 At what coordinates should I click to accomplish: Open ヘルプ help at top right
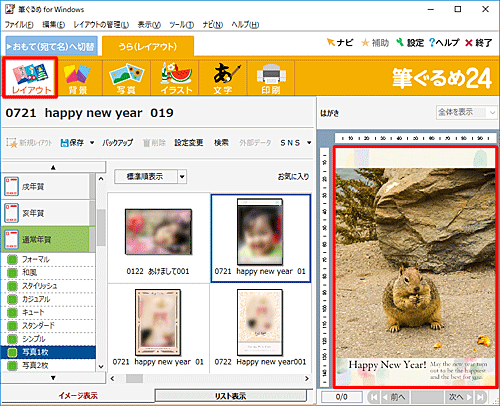coord(444,43)
